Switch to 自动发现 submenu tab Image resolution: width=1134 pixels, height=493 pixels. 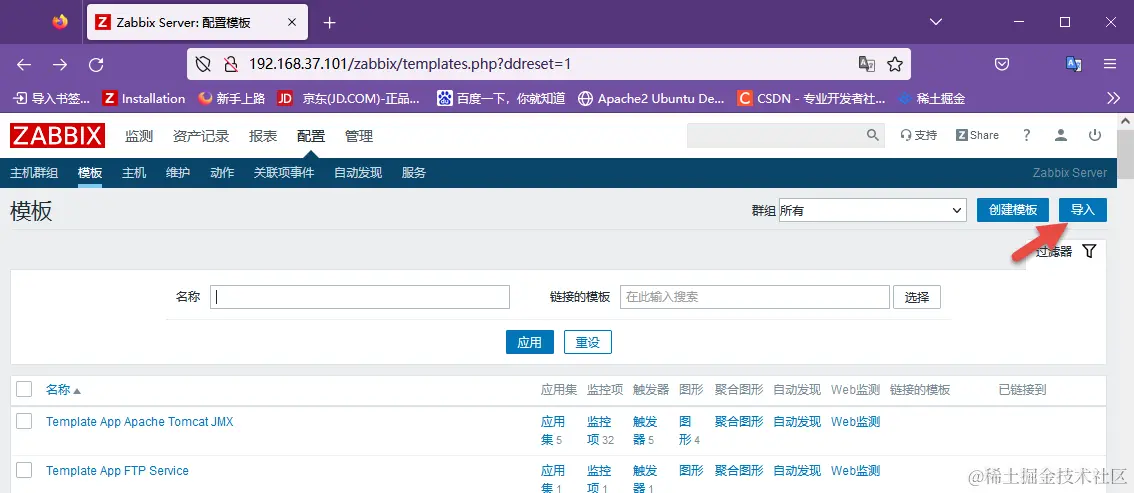coord(358,173)
